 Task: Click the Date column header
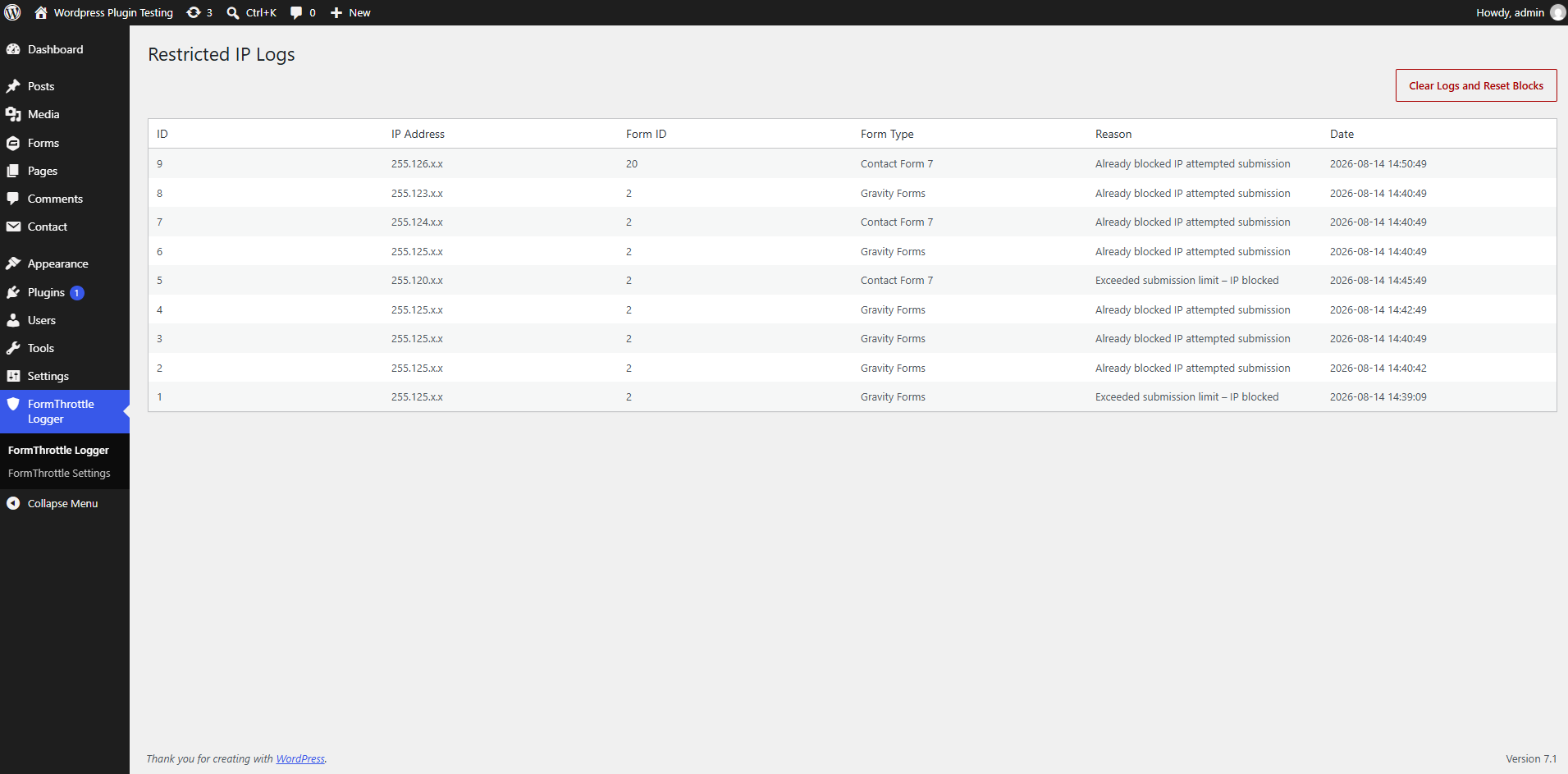point(1342,134)
